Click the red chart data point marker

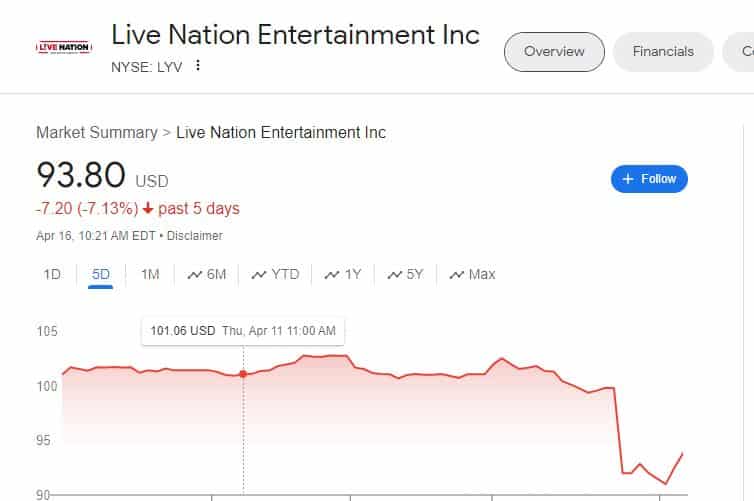point(243,374)
